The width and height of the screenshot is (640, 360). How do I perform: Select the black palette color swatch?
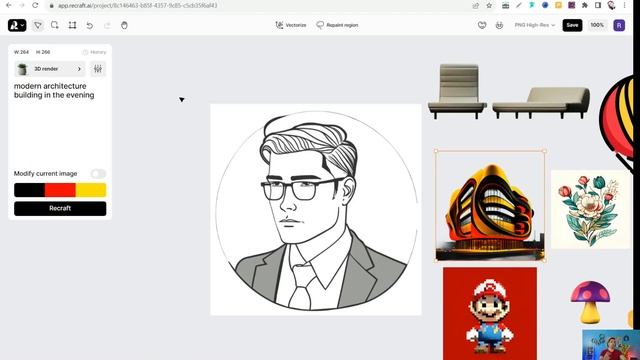29,190
